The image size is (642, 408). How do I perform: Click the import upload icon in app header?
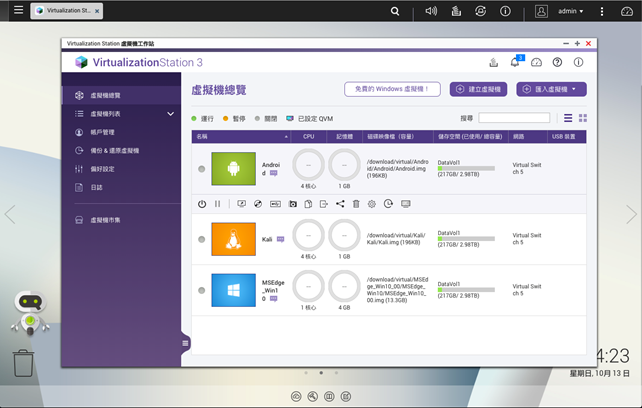(x=494, y=62)
